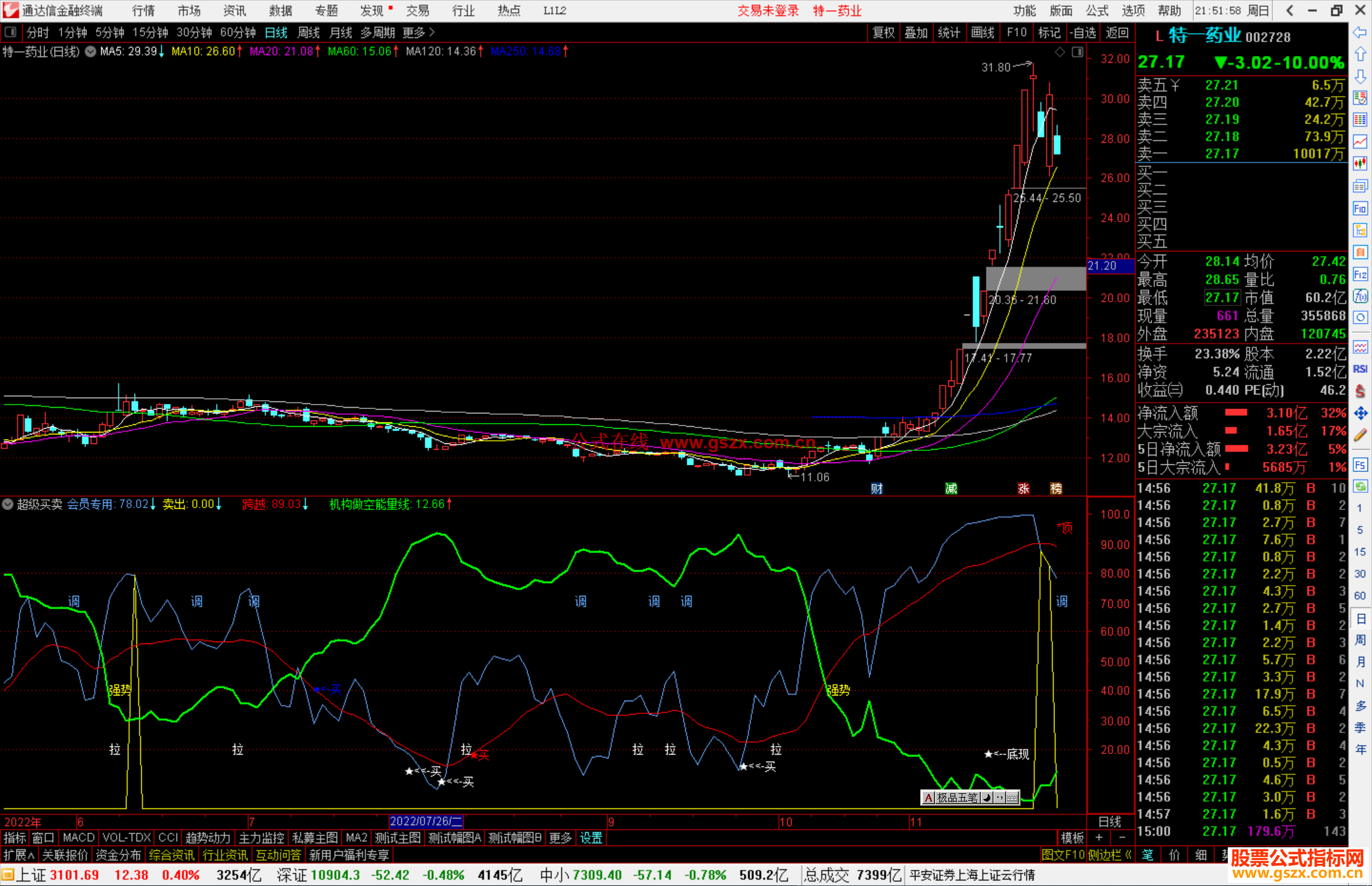
Task: Open the 图文F10 link
Action: click(1063, 855)
